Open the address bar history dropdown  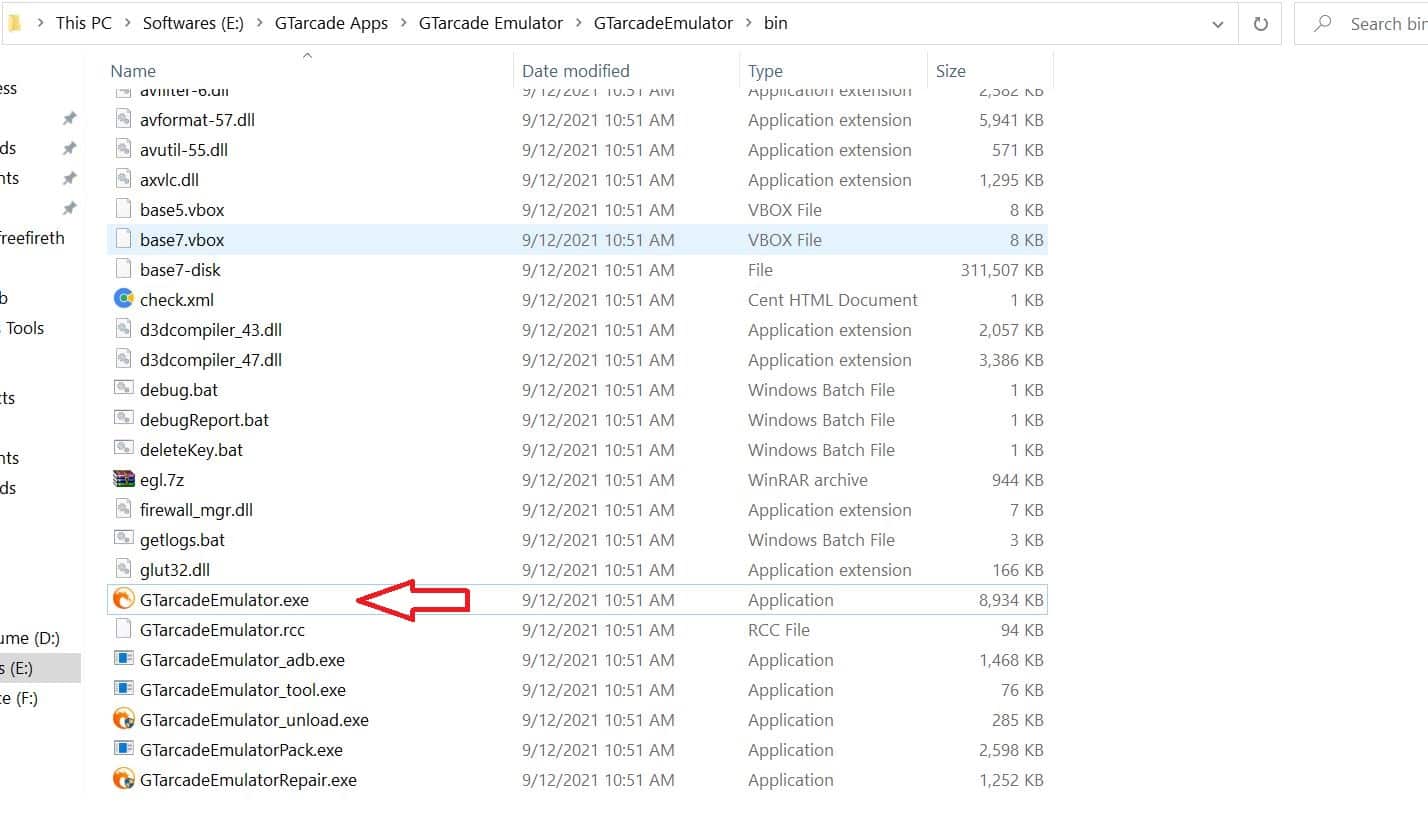1218,23
